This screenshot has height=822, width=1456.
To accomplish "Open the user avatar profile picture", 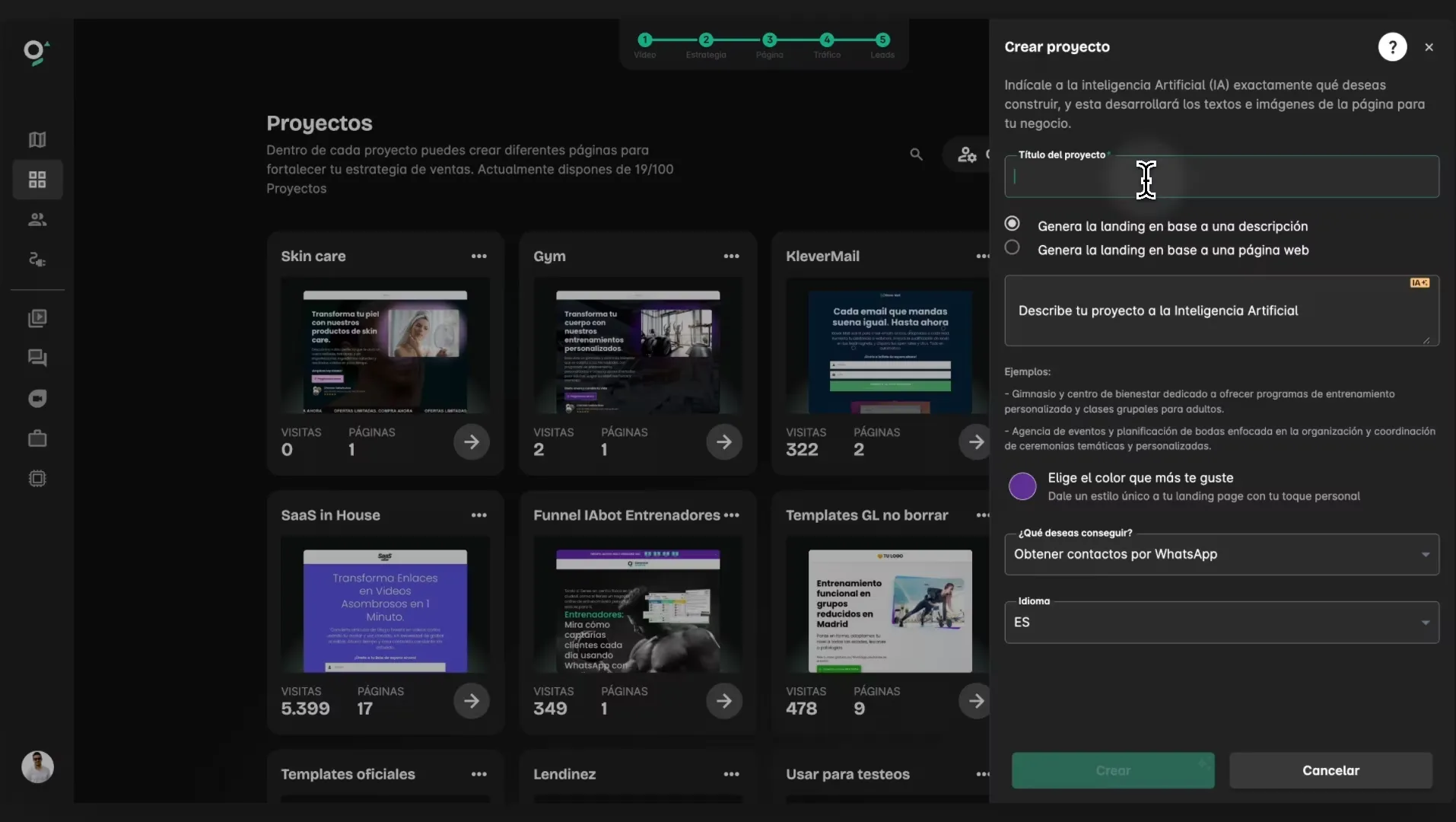I will tap(37, 767).
